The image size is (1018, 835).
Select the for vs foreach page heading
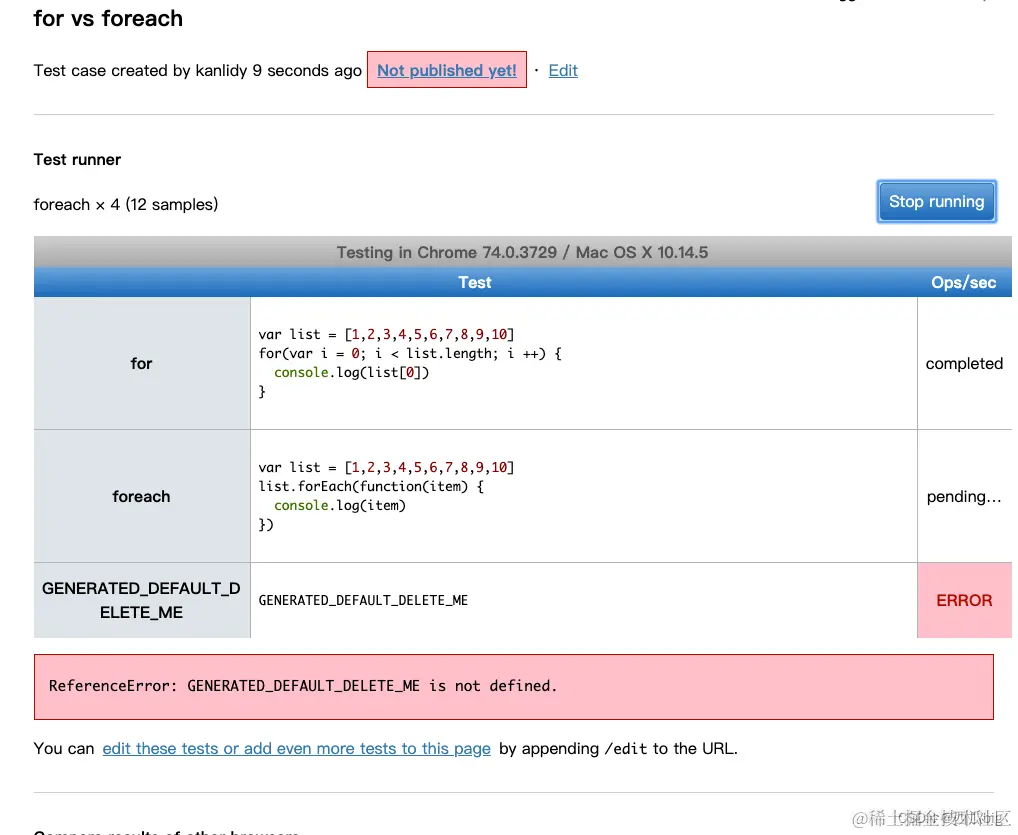point(108,18)
